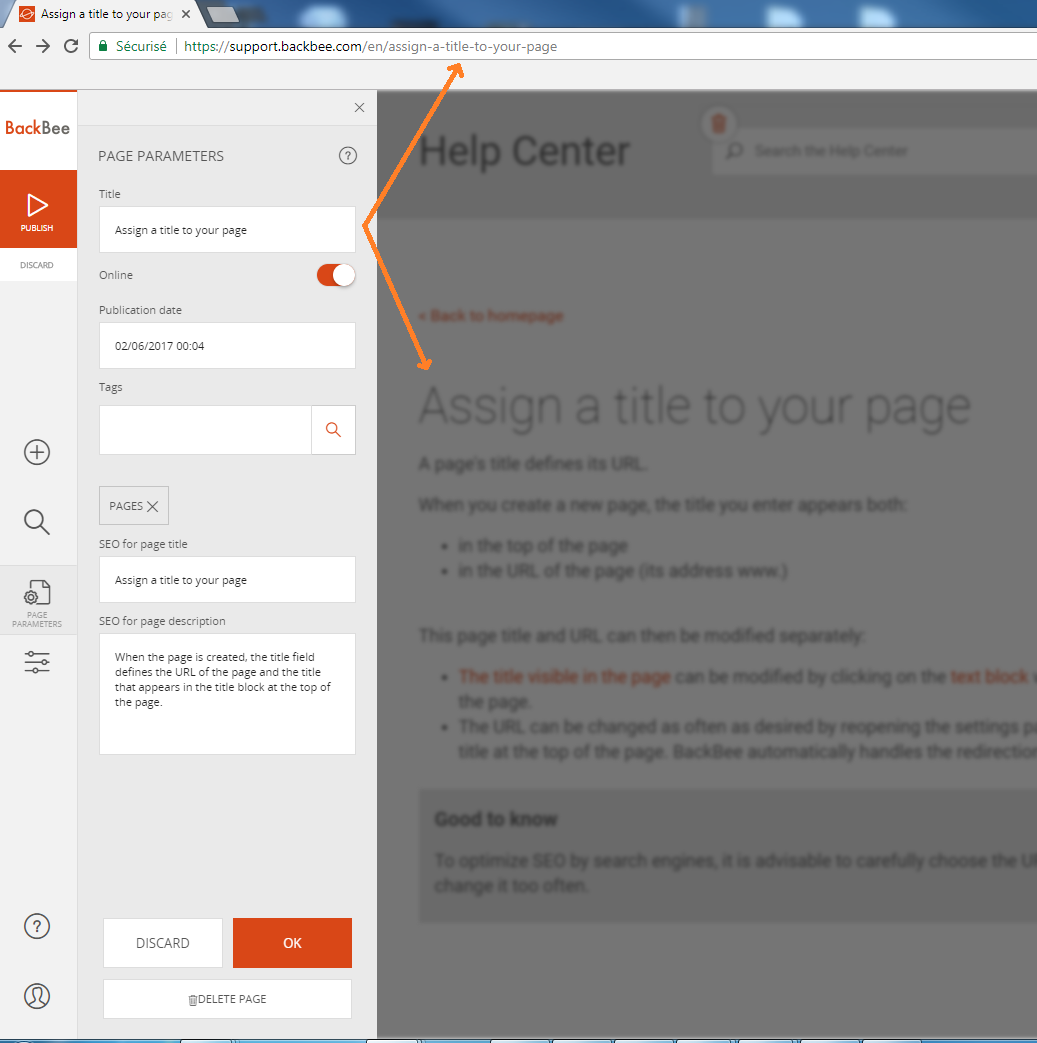The height and width of the screenshot is (1043, 1037).
Task: Follow the 'Back to homepage' link
Action: coord(491,315)
